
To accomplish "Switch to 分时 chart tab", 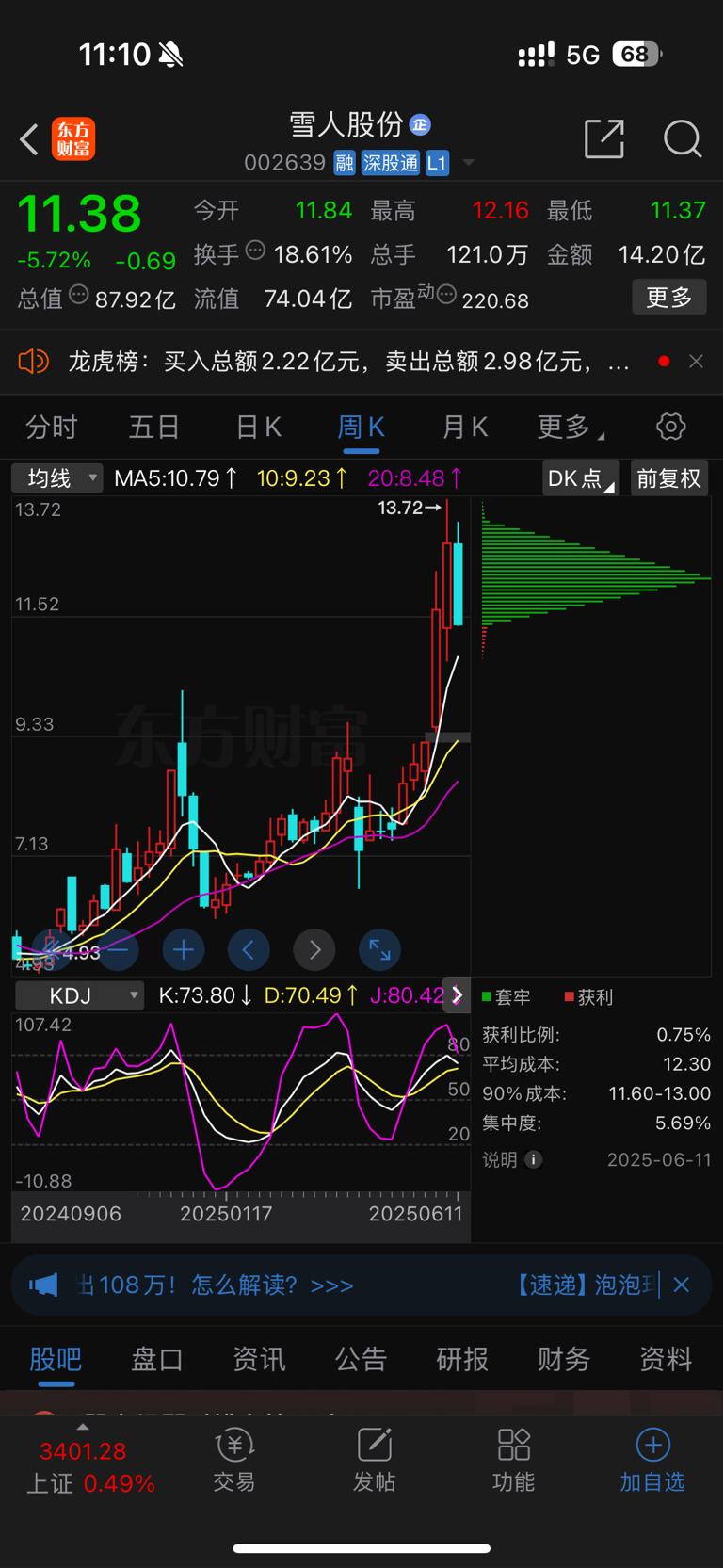I will coord(52,428).
